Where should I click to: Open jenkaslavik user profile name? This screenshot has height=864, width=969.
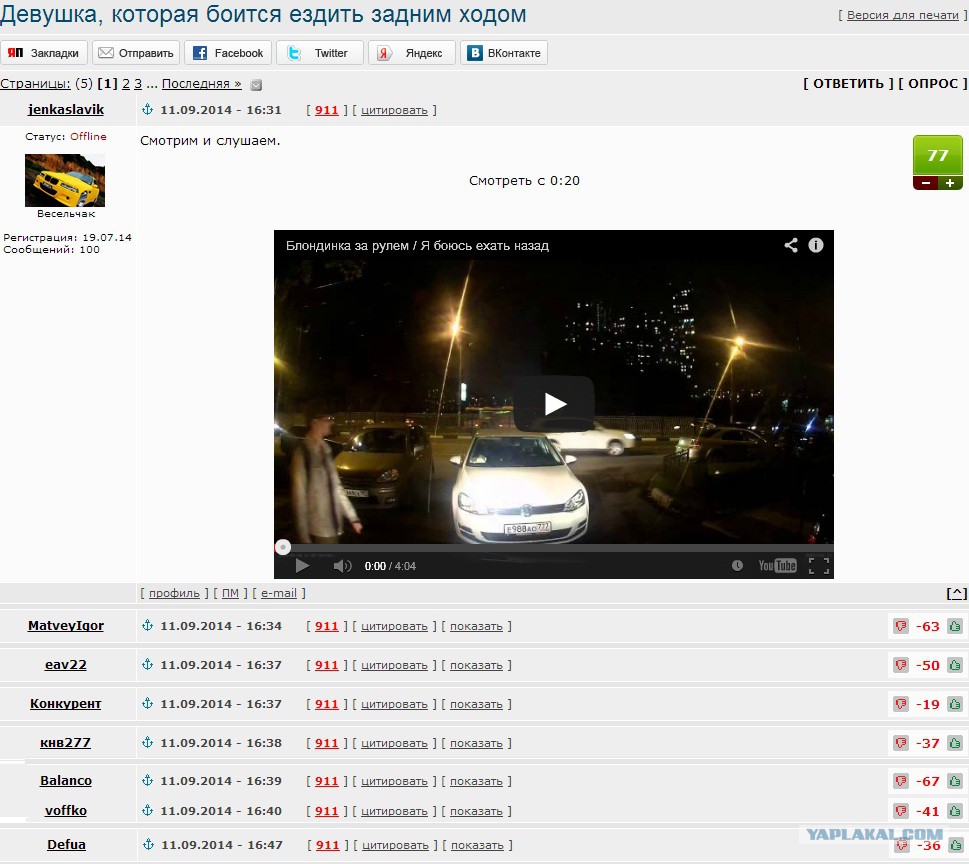pyautogui.click(x=66, y=109)
